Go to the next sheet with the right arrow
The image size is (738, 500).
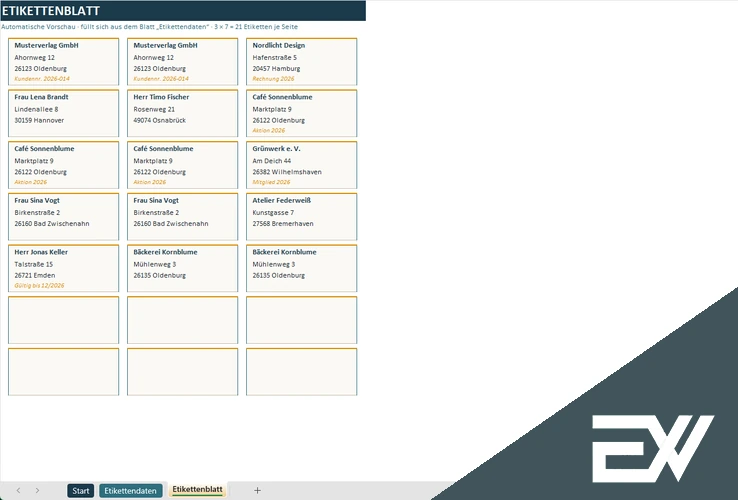(x=37, y=491)
